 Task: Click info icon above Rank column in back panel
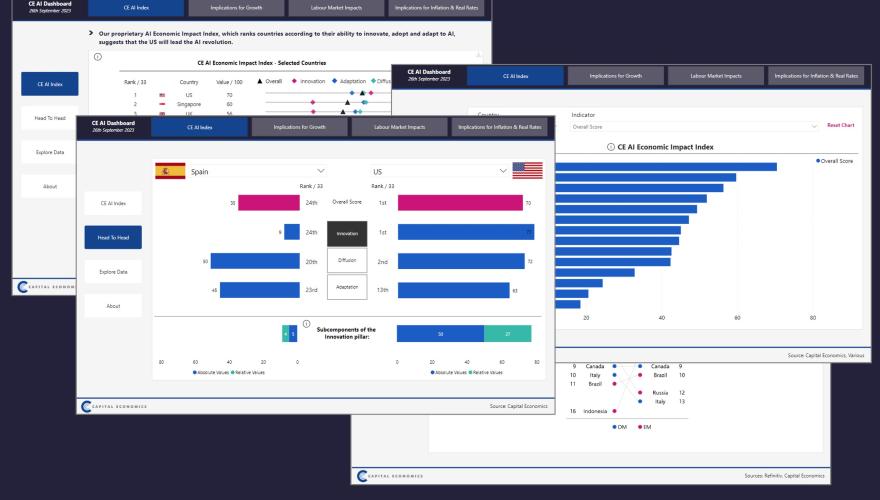97,57
